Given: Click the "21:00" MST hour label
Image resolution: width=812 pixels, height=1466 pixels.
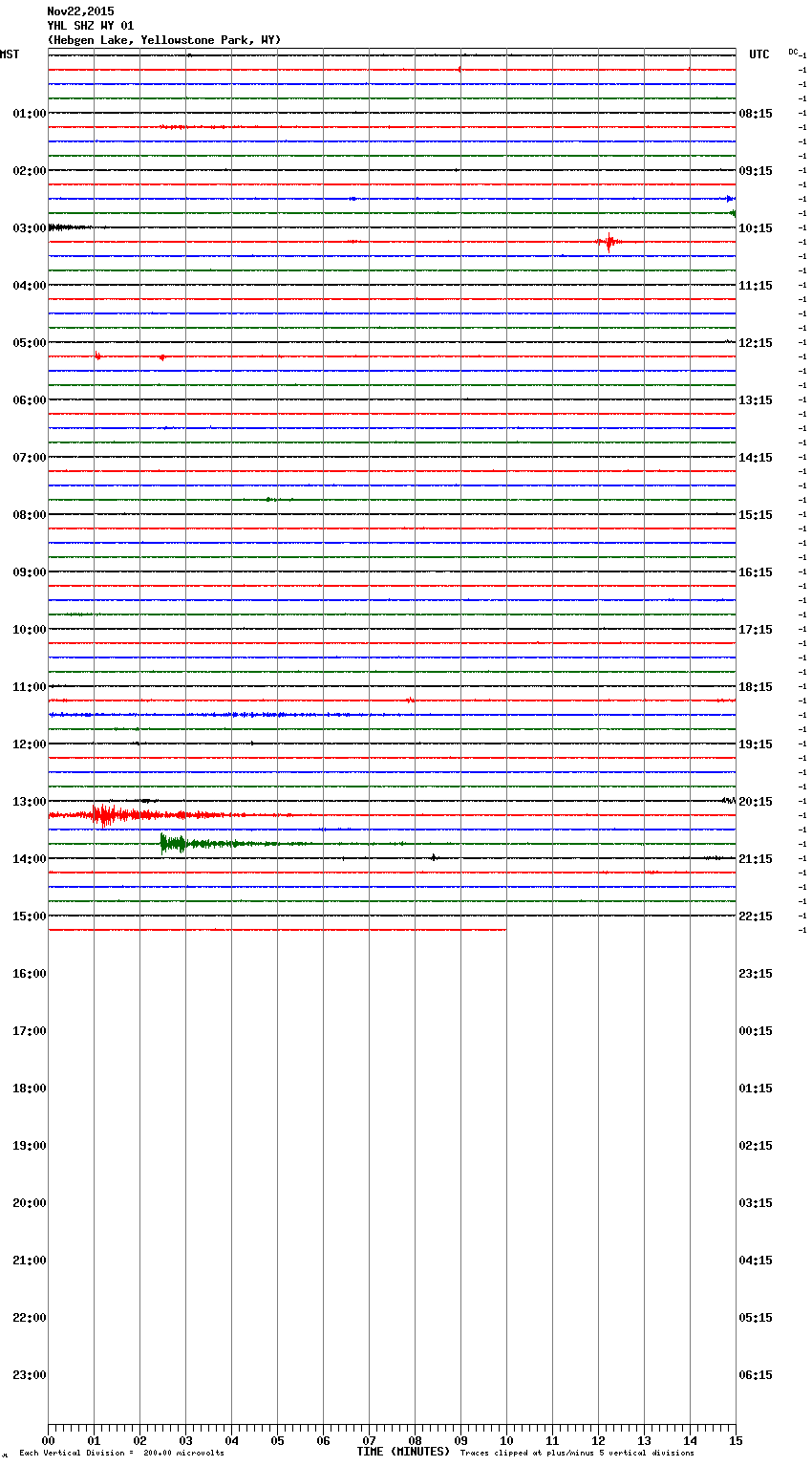Looking at the screenshot, I should pyautogui.click(x=30, y=1261).
